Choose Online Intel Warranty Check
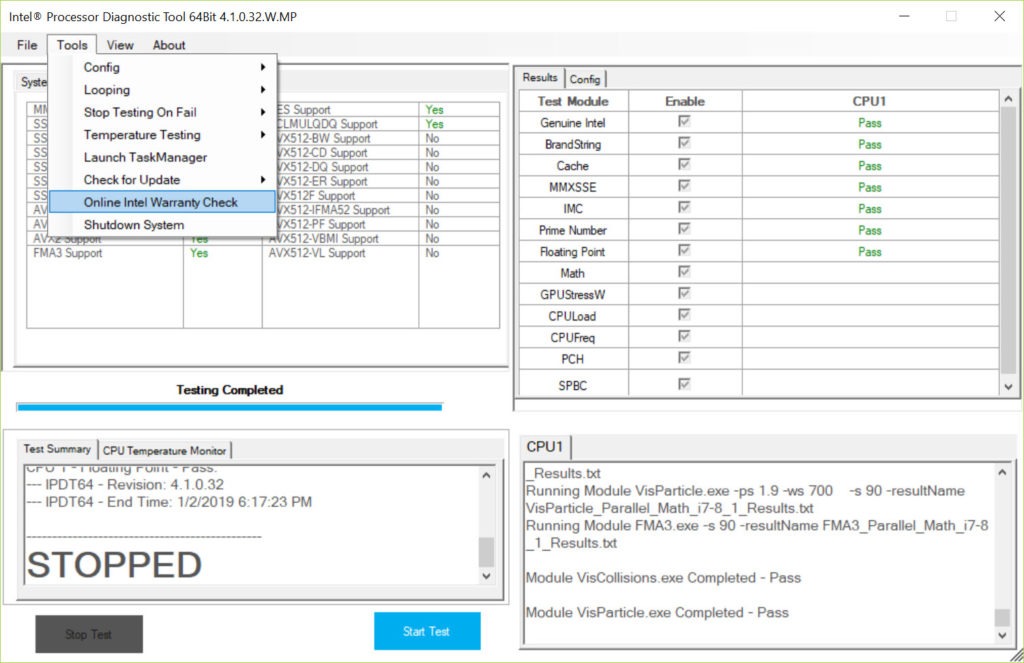 tap(163, 202)
